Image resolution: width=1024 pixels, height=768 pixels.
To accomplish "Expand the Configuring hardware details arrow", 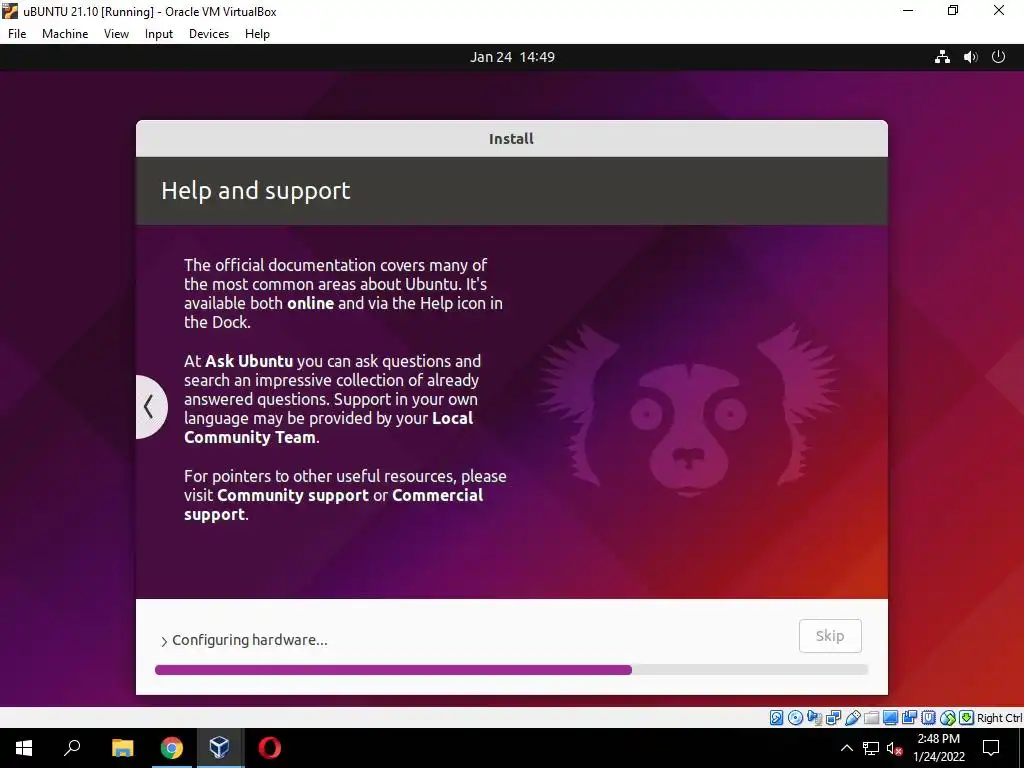I will pyautogui.click(x=164, y=641).
